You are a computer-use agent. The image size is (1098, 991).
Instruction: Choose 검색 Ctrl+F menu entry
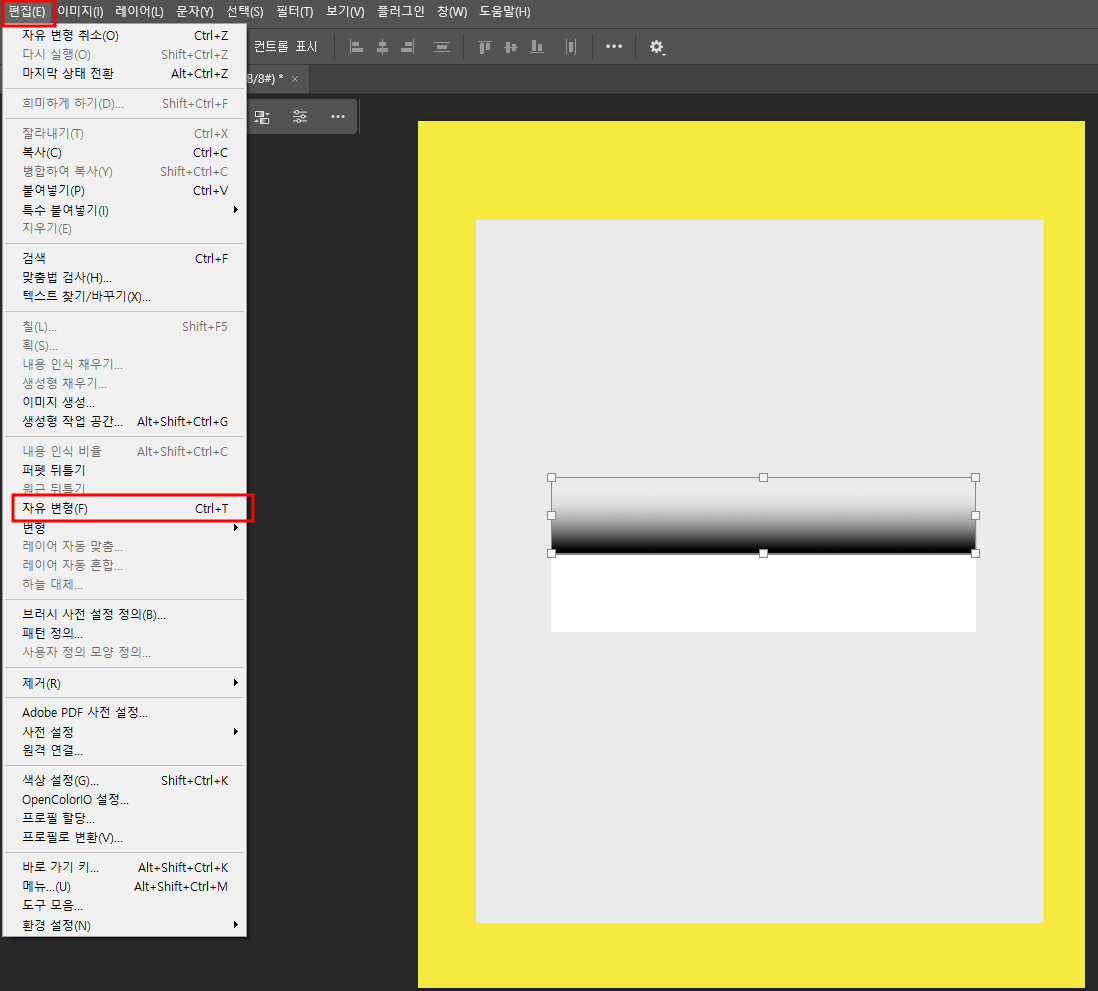(x=125, y=258)
